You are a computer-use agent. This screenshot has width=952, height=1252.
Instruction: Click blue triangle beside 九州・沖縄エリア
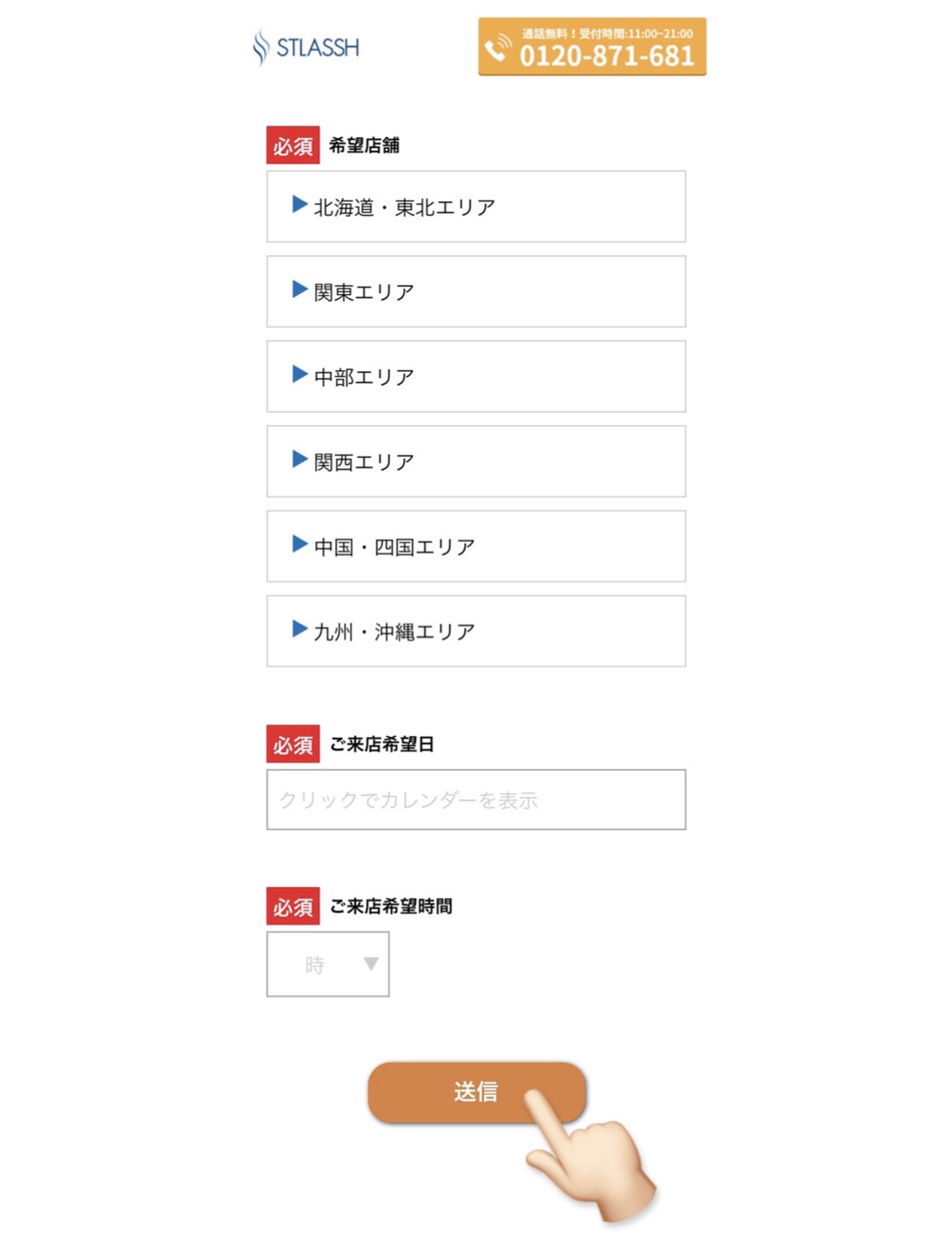[x=299, y=629]
